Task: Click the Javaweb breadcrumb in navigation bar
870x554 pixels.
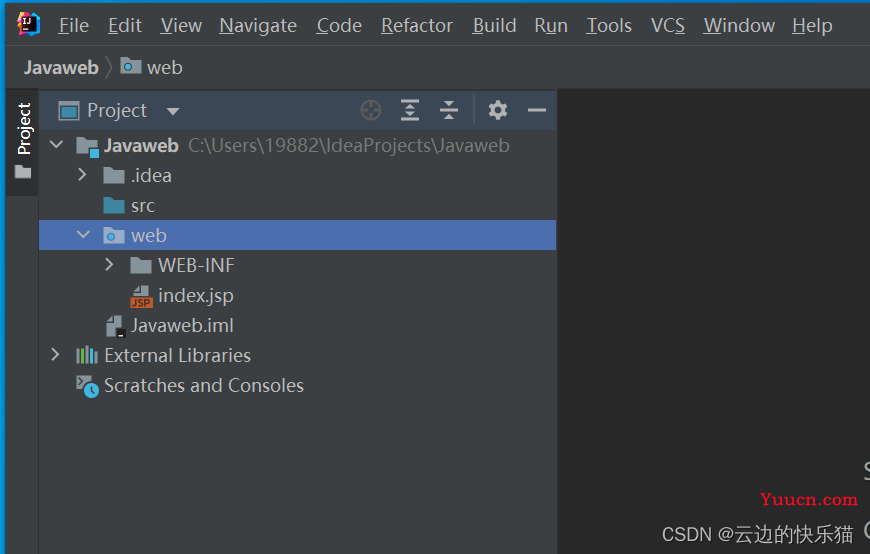Action: tap(61, 67)
